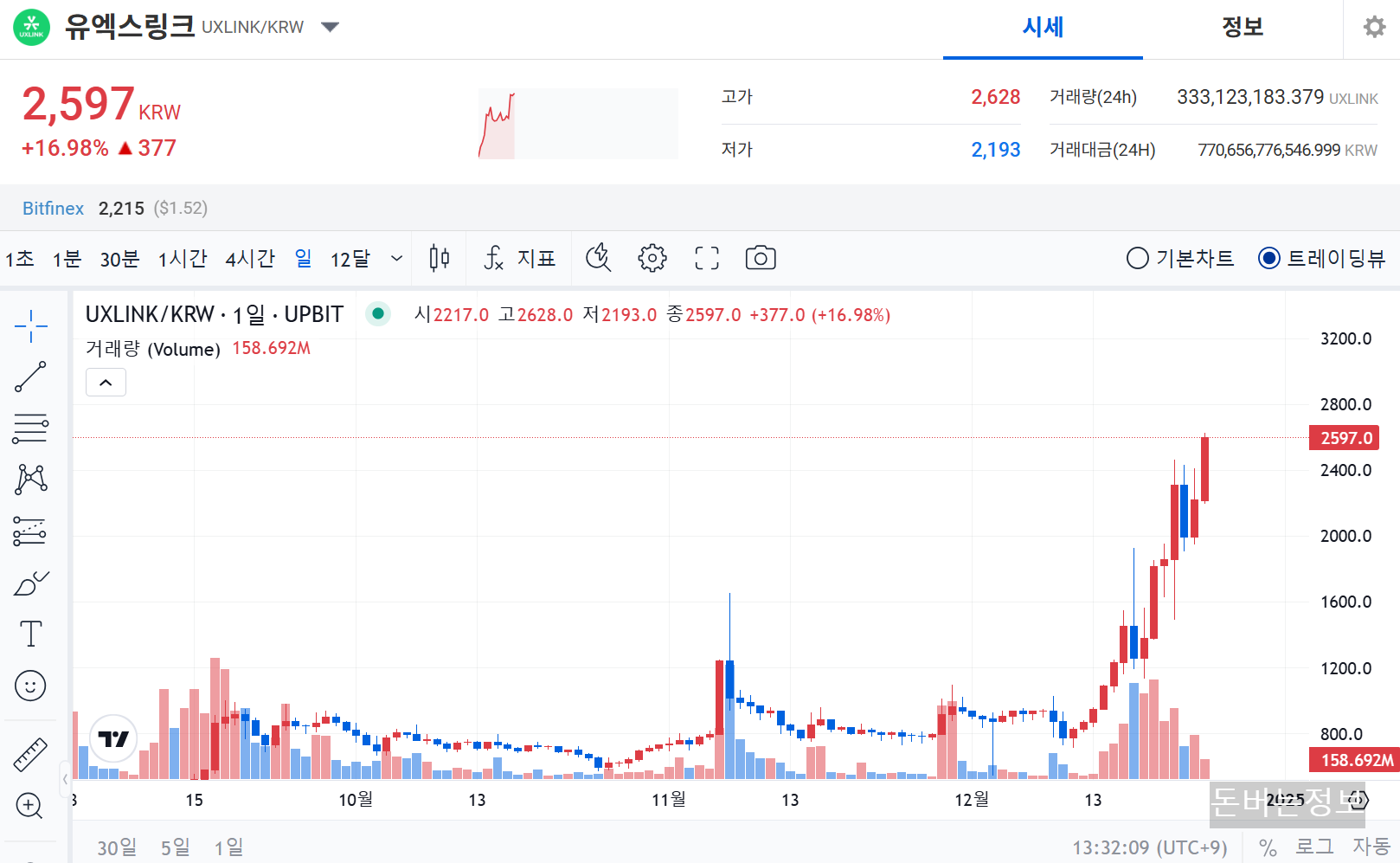Select the 일 daily timeframe
The image size is (1400, 863).
[303, 258]
